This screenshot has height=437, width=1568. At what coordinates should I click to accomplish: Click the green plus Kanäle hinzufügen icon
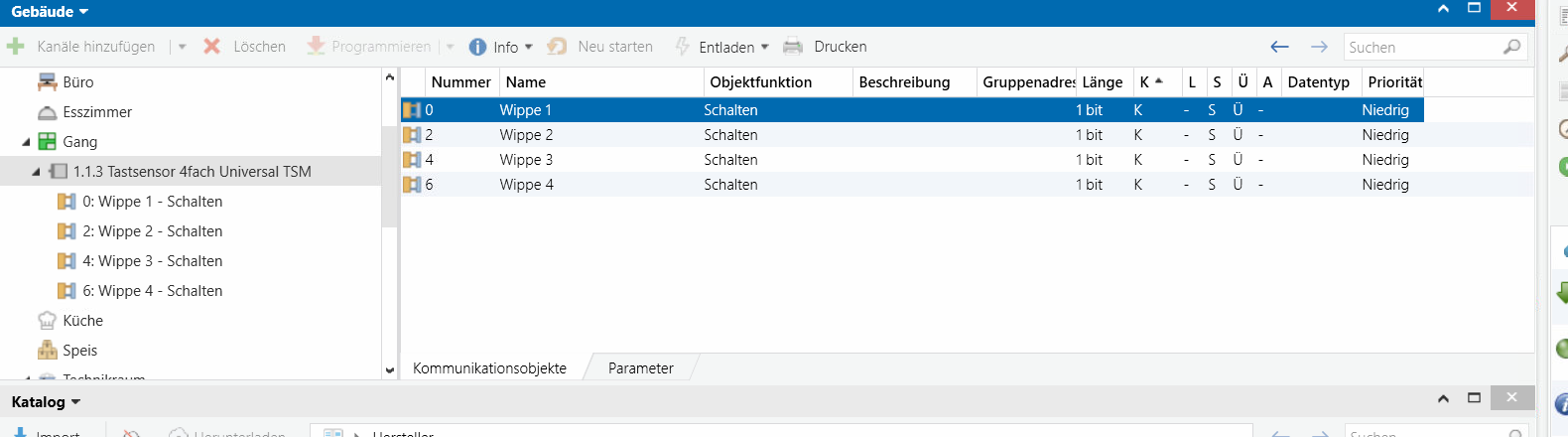point(15,47)
